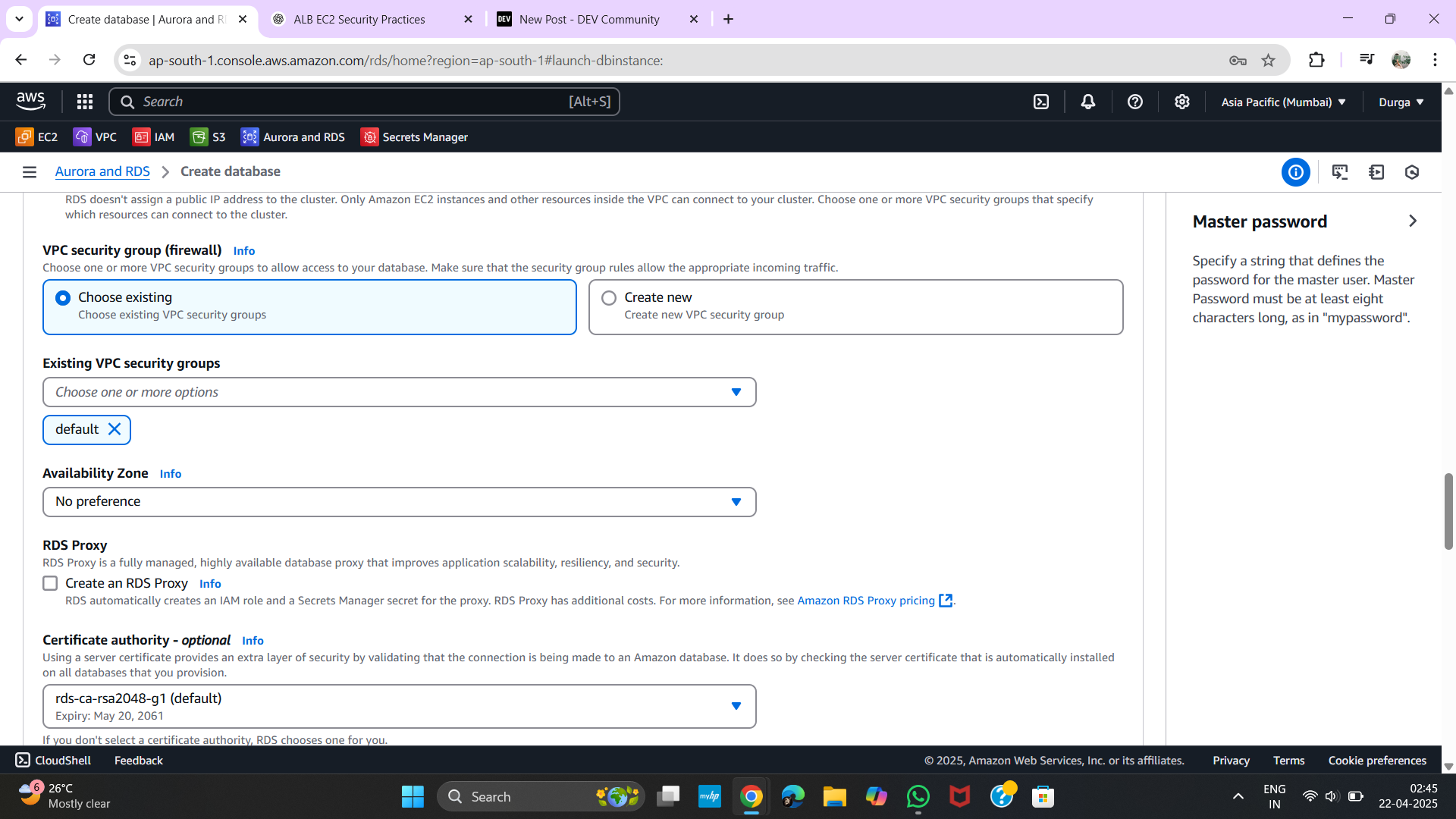Open the Privacy footer link
1456x819 pixels.
[x=1231, y=761]
